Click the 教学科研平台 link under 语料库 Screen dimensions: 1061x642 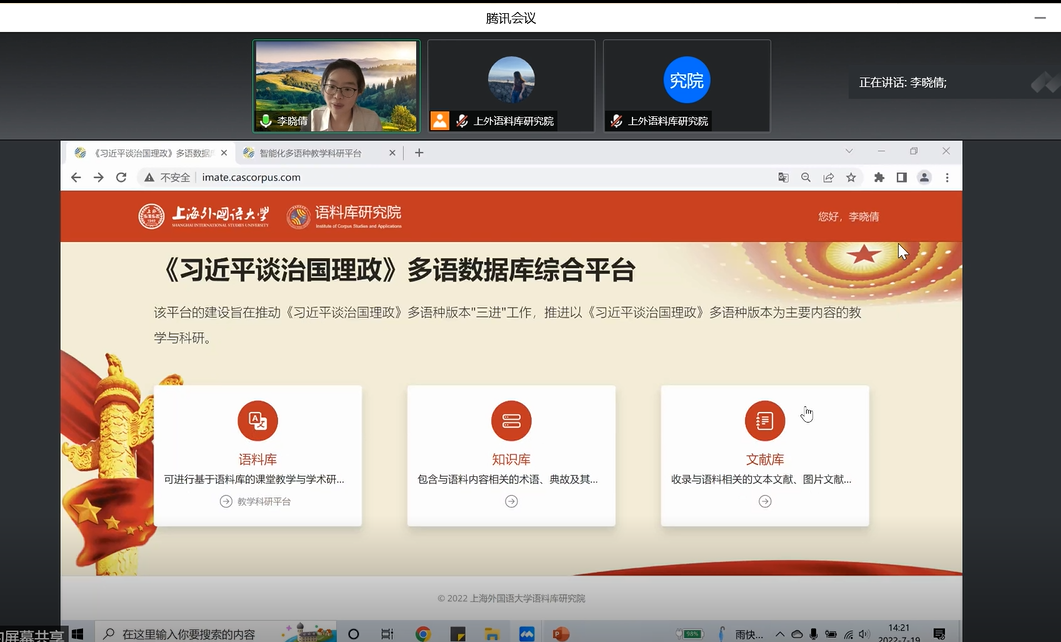coord(257,502)
